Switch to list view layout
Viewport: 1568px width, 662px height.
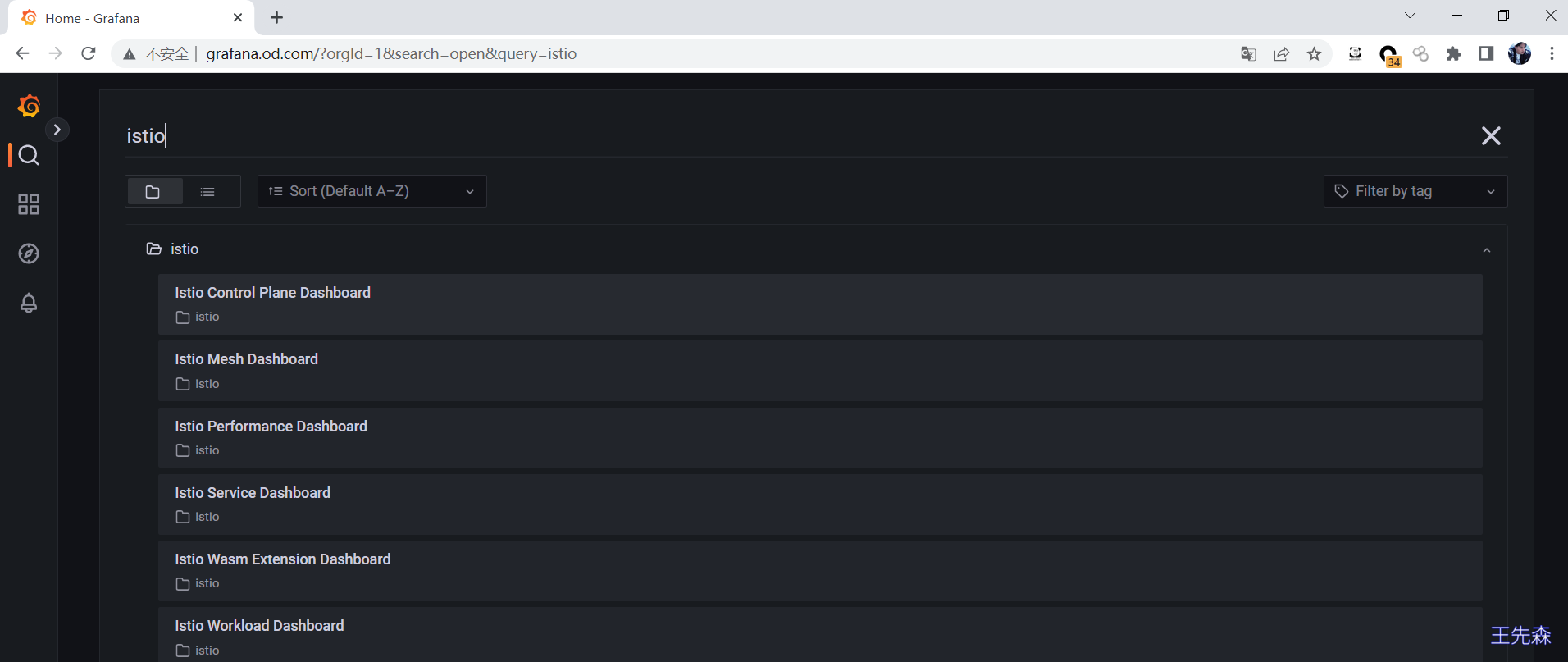208,191
